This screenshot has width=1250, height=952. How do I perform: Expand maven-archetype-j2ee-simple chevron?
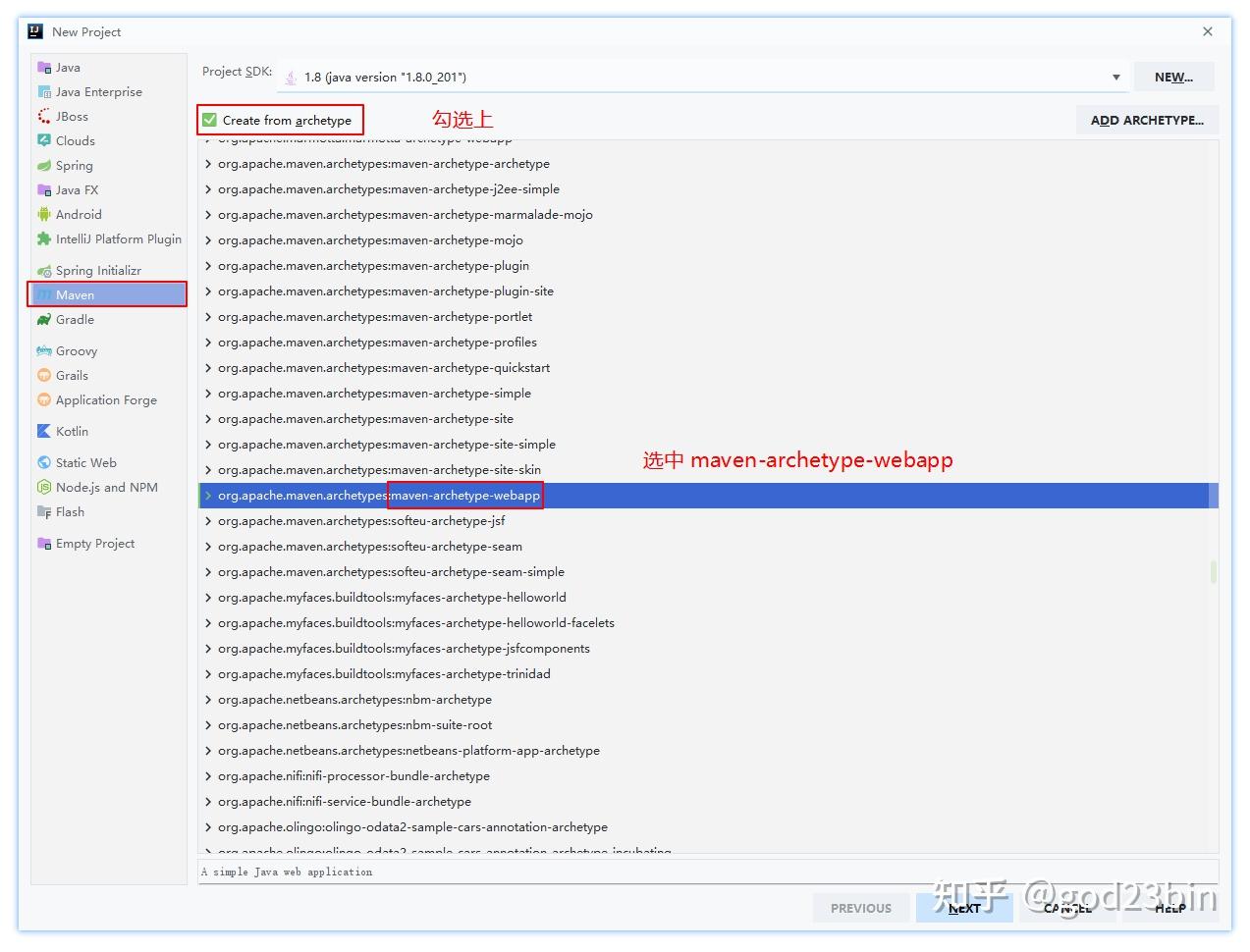[x=208, y=189]
